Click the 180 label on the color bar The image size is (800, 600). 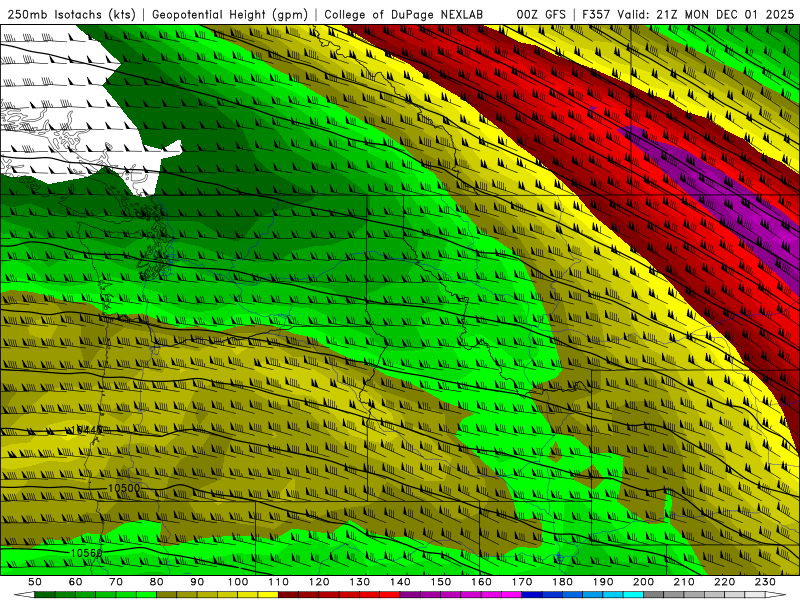click(562, 582)
